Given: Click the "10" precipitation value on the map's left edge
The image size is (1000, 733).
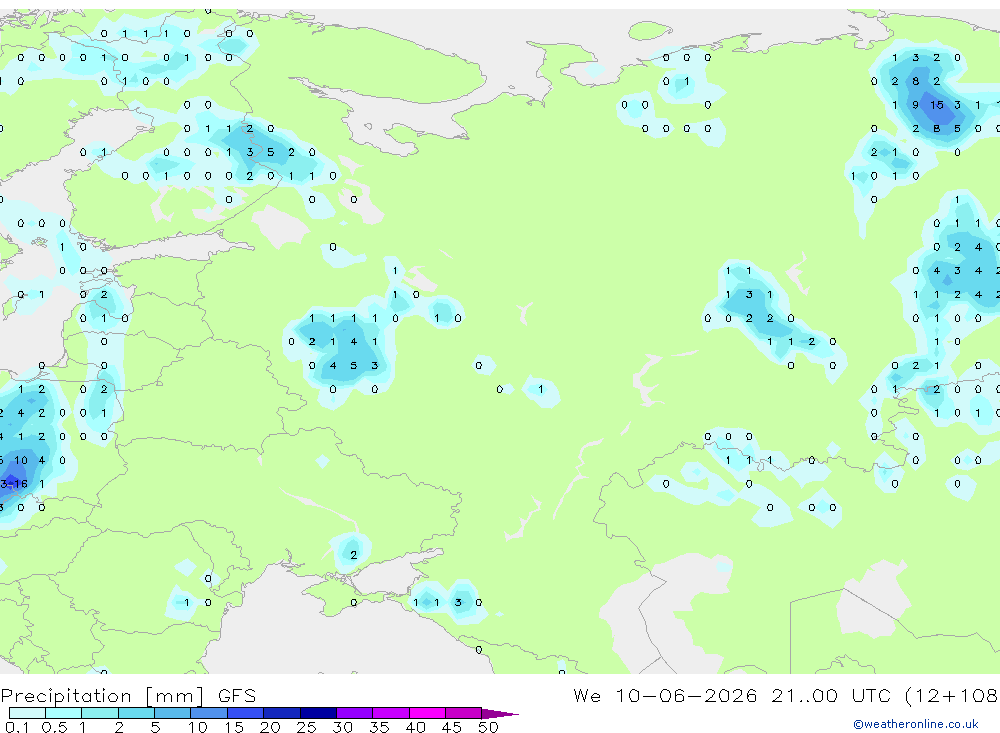Looking at the screenshot, I should (x=21, y=460).
